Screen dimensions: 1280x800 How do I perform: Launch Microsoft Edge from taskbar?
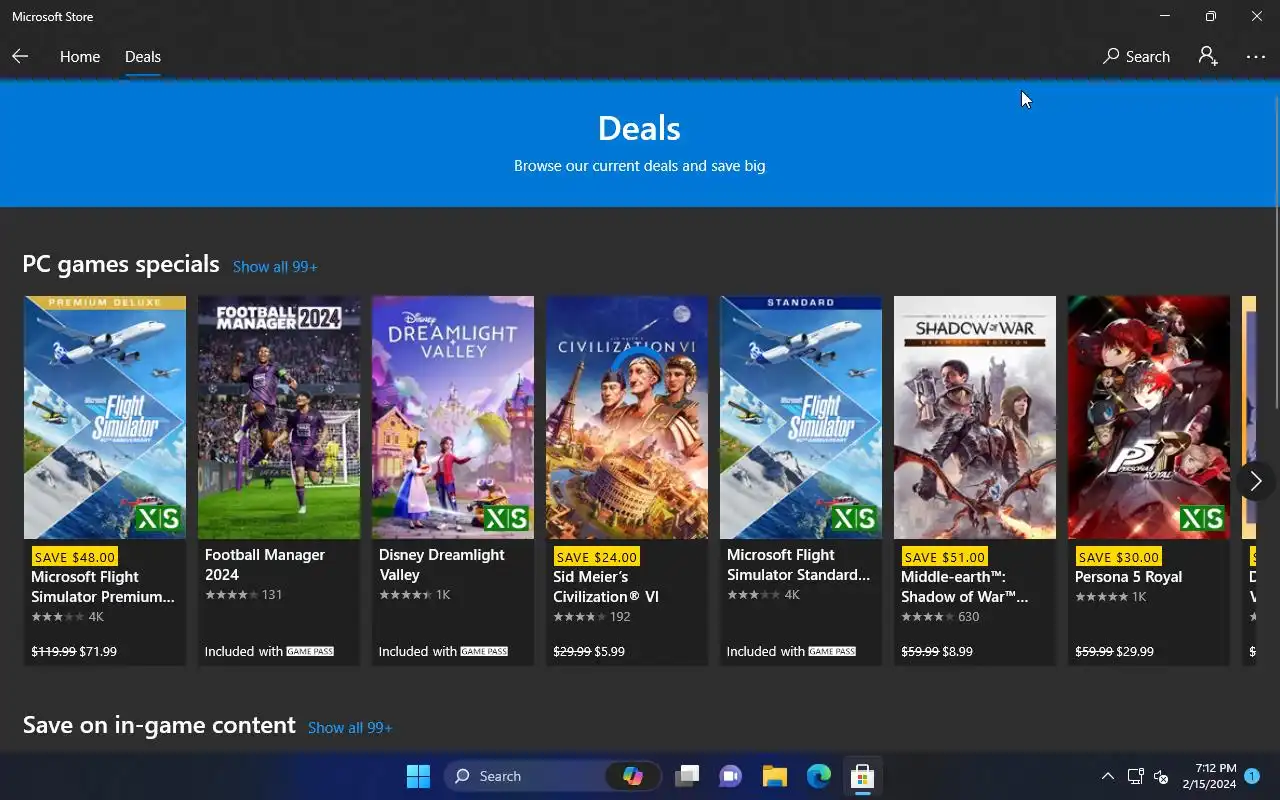coord(818,776)
